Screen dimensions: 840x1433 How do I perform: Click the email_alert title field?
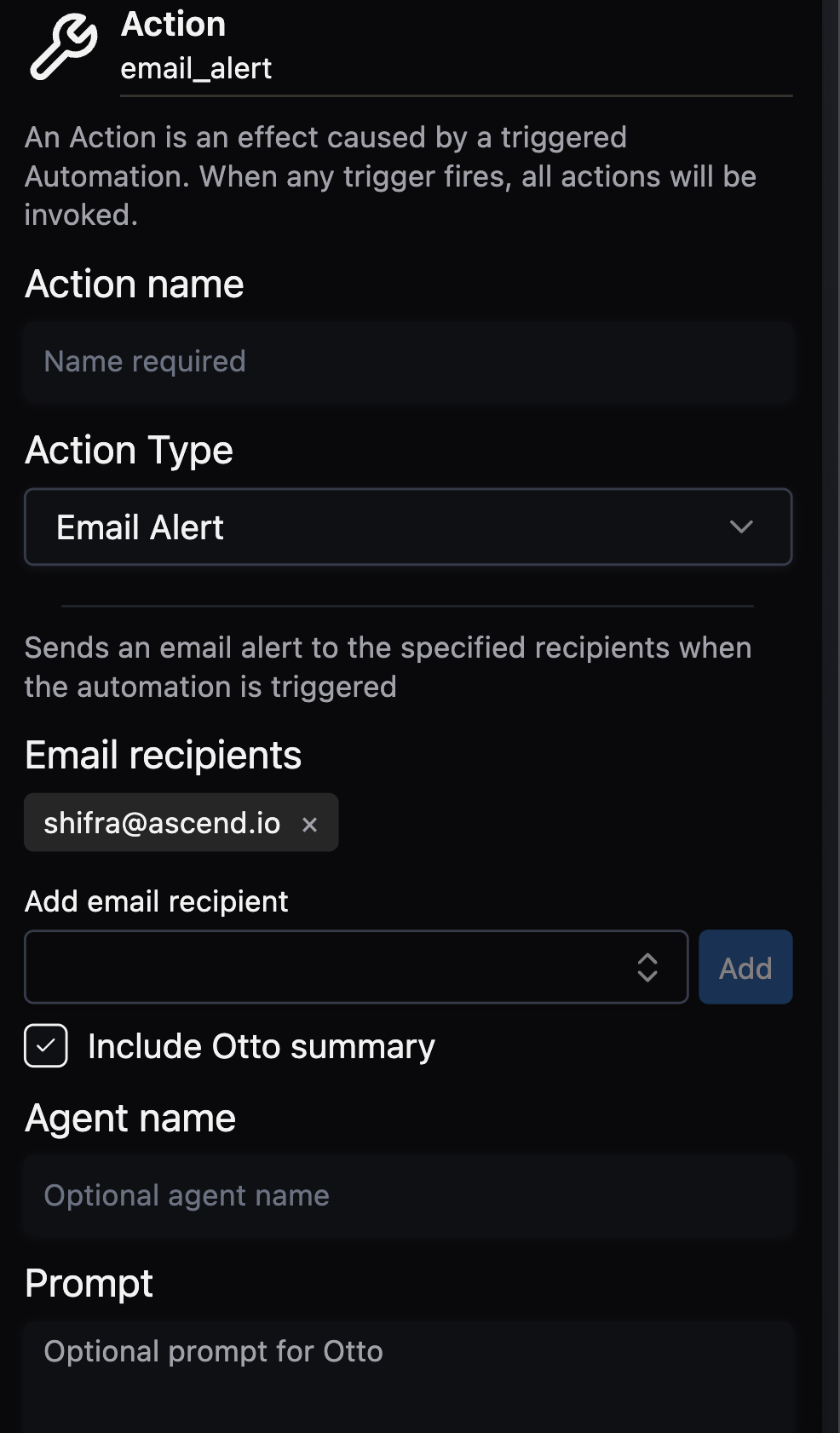pyautogui.click(x=455, y=69)
